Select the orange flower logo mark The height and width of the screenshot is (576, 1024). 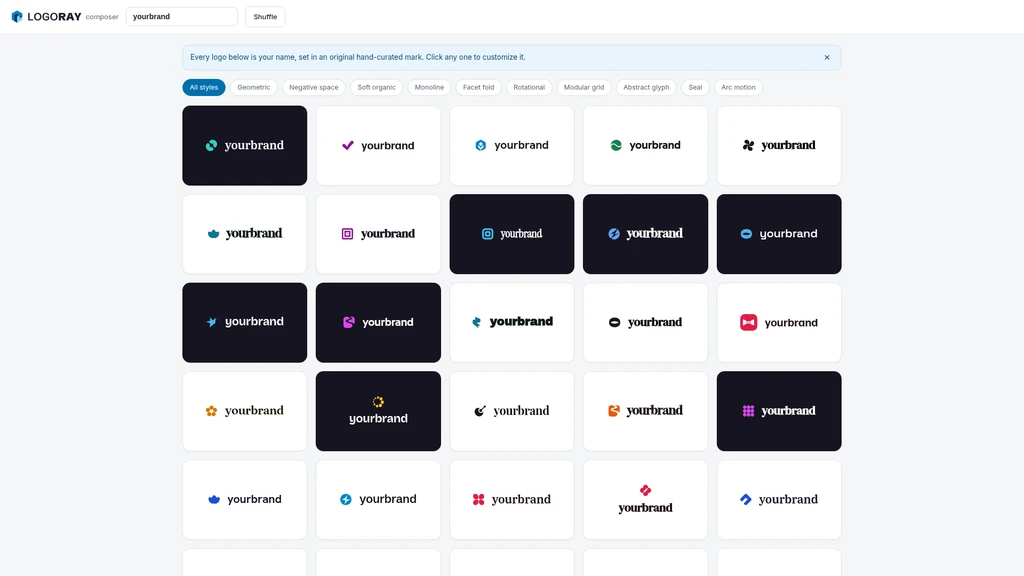212,411
